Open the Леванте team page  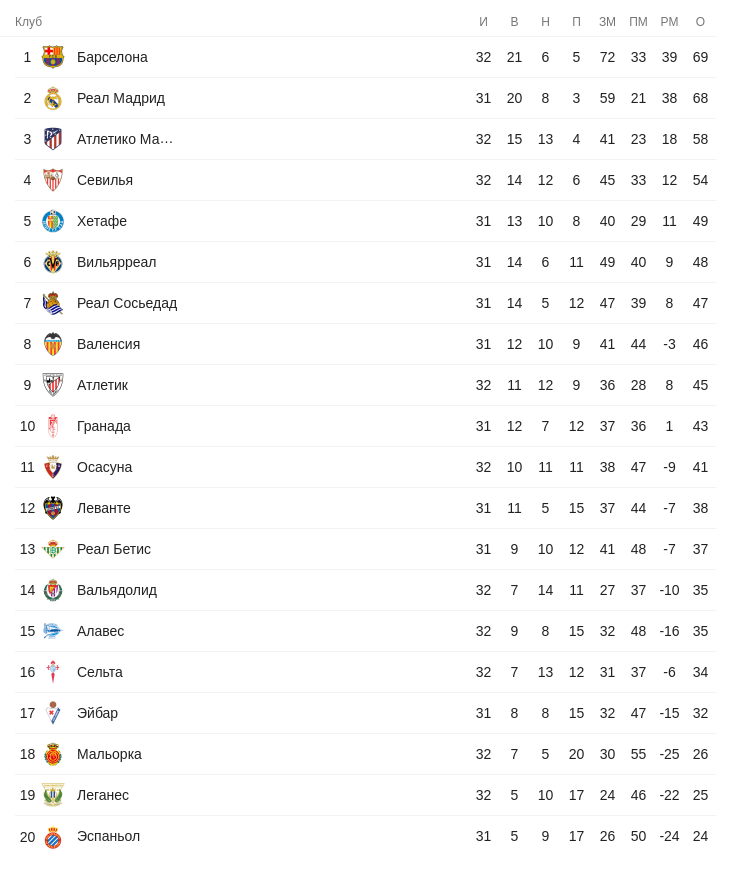(104, 508)
